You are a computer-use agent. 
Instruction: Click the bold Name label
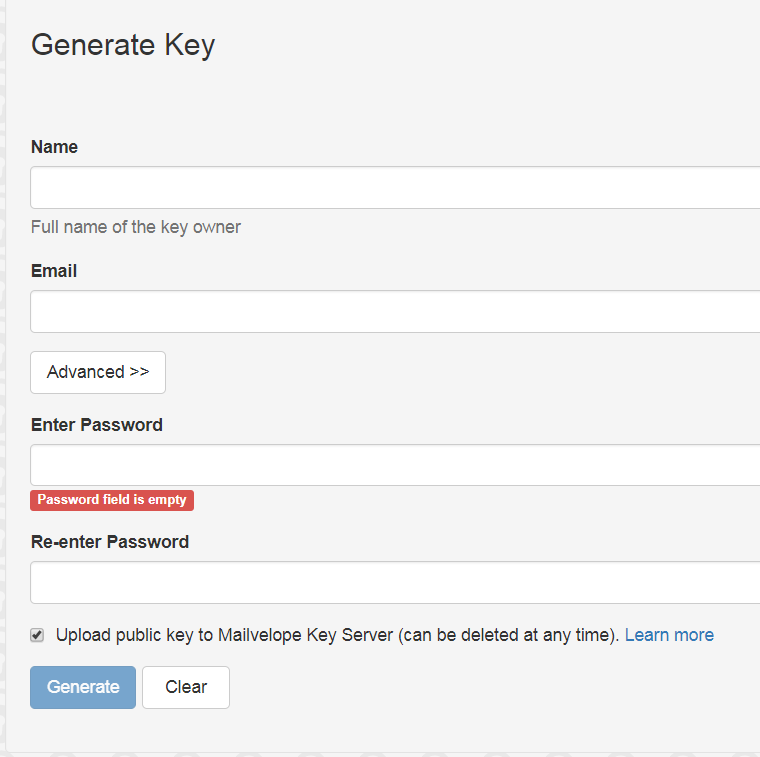tap(54, 147)
